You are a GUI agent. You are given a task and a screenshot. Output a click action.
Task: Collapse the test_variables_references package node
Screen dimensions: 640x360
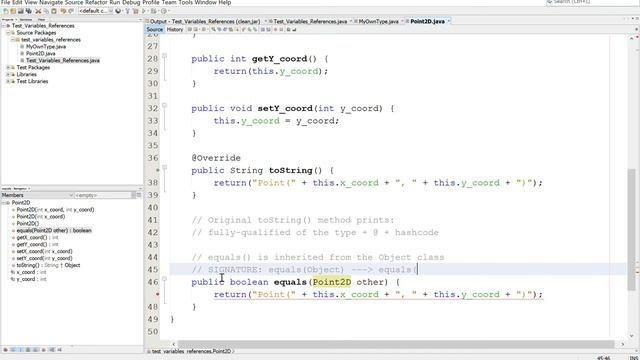click(13, 40)
